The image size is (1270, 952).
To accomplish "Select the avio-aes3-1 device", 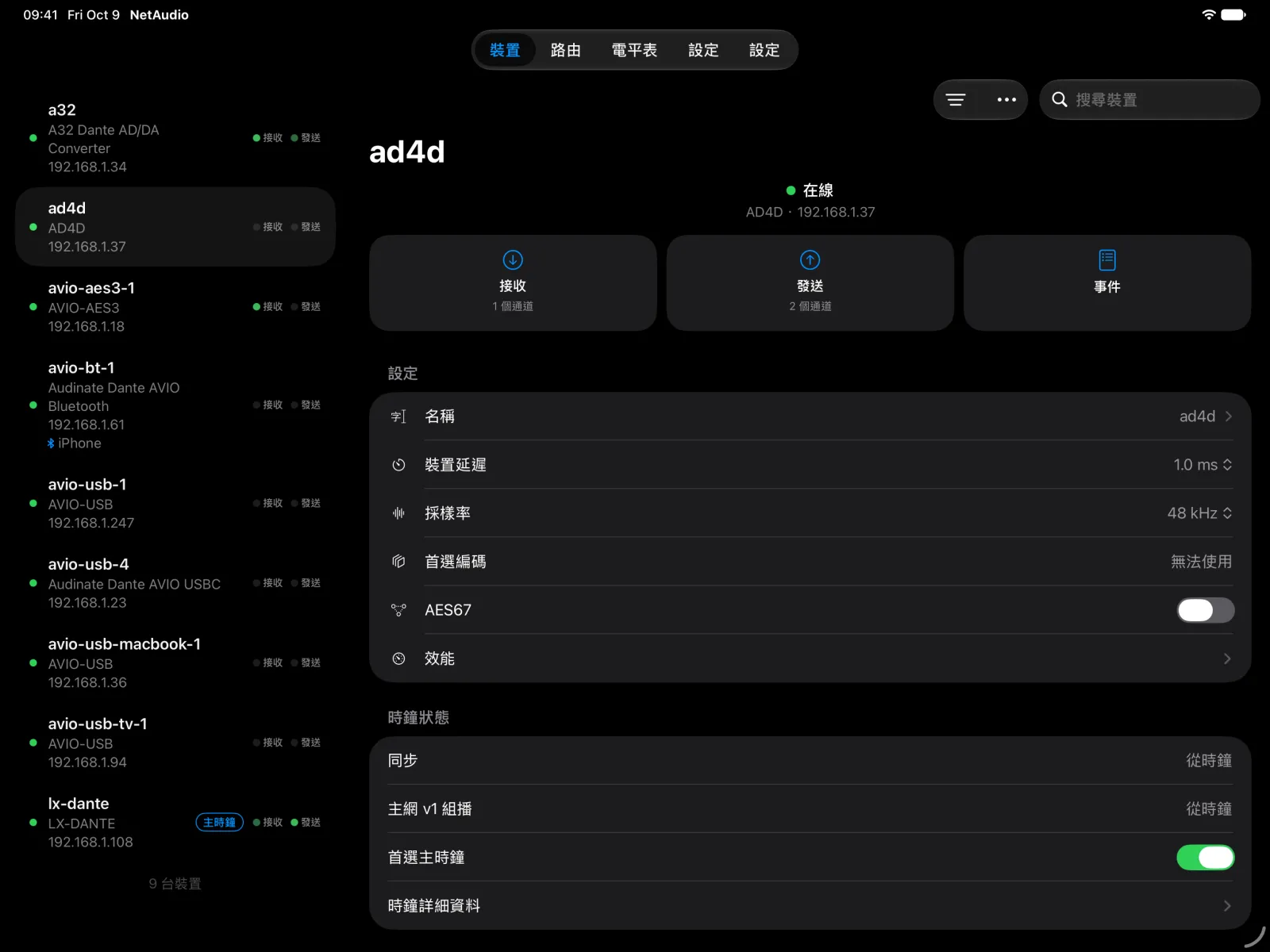I will tap(175, 307).
